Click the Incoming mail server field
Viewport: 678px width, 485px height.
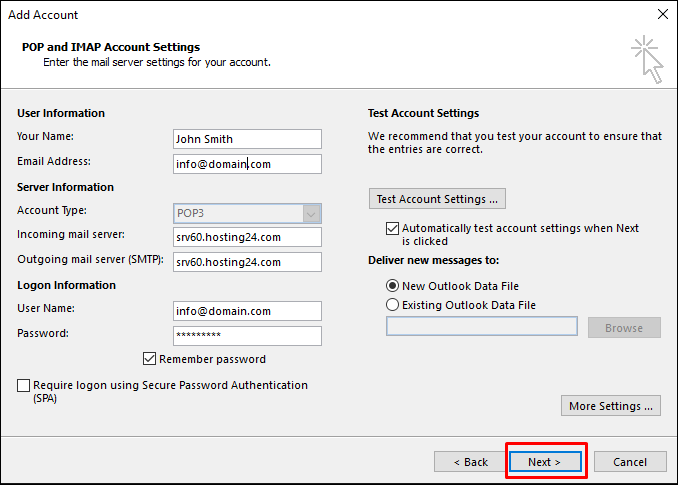247,237
